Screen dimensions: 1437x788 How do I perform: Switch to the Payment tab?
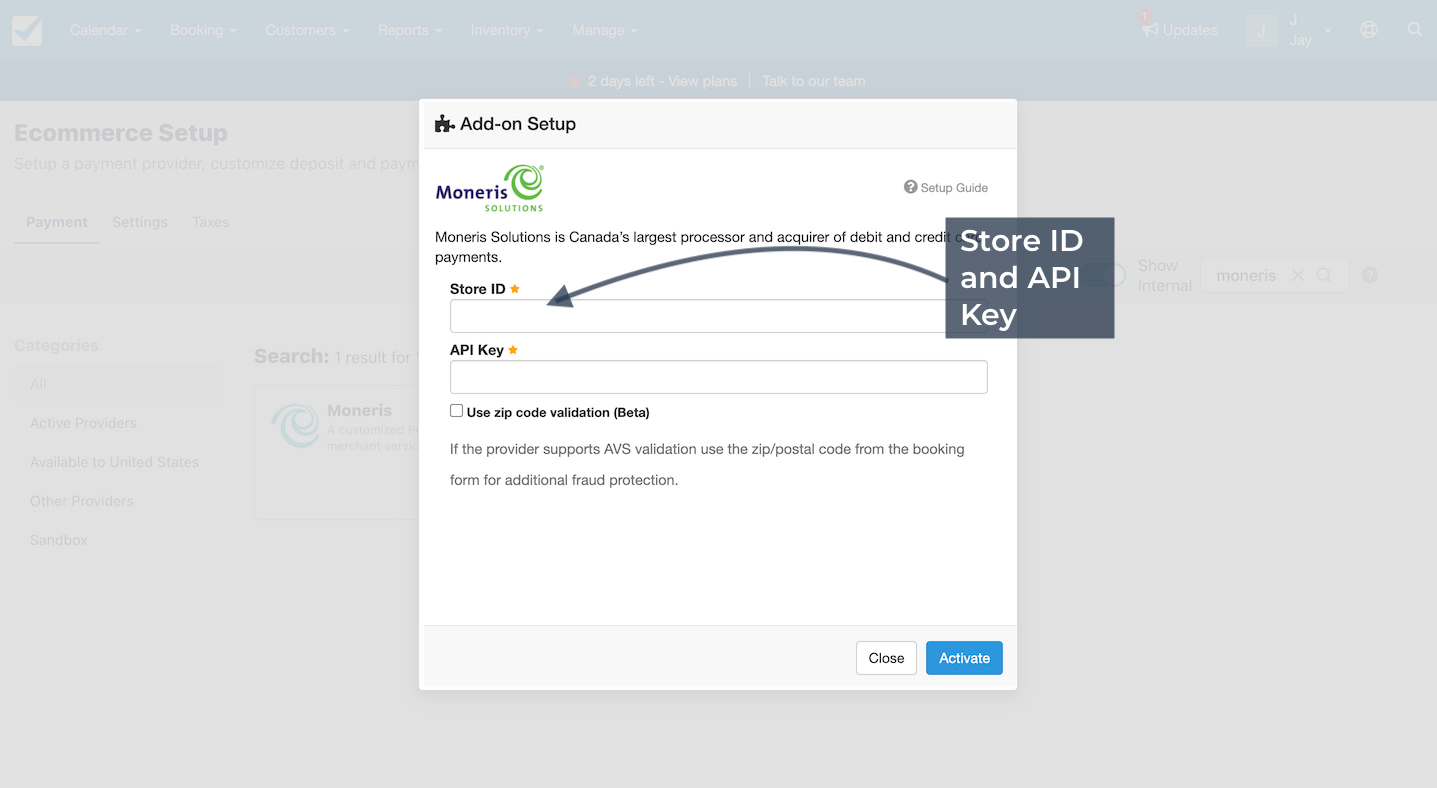point(57,222)
